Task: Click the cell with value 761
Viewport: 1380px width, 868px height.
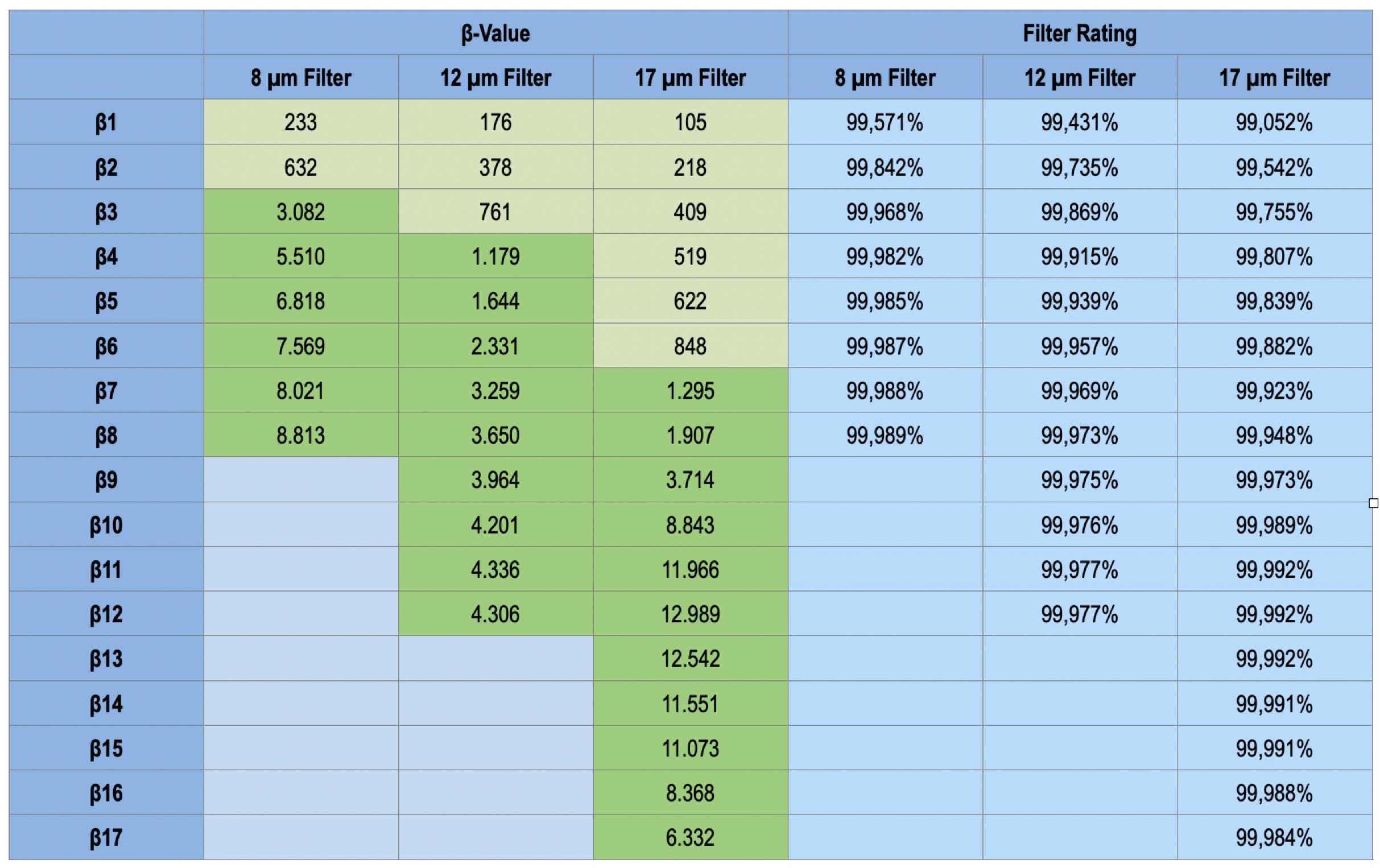Action: [495, 212]
